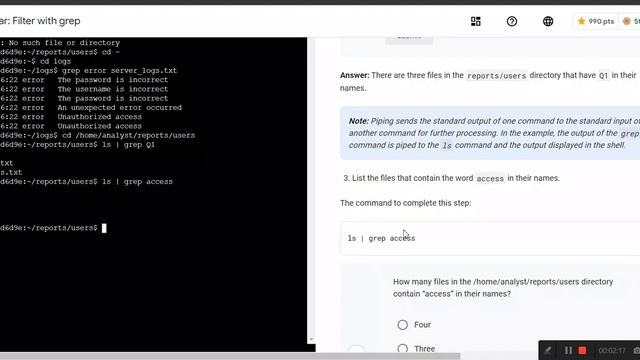Pause the screen recording

pyautogui.click(x=568, y=351)
